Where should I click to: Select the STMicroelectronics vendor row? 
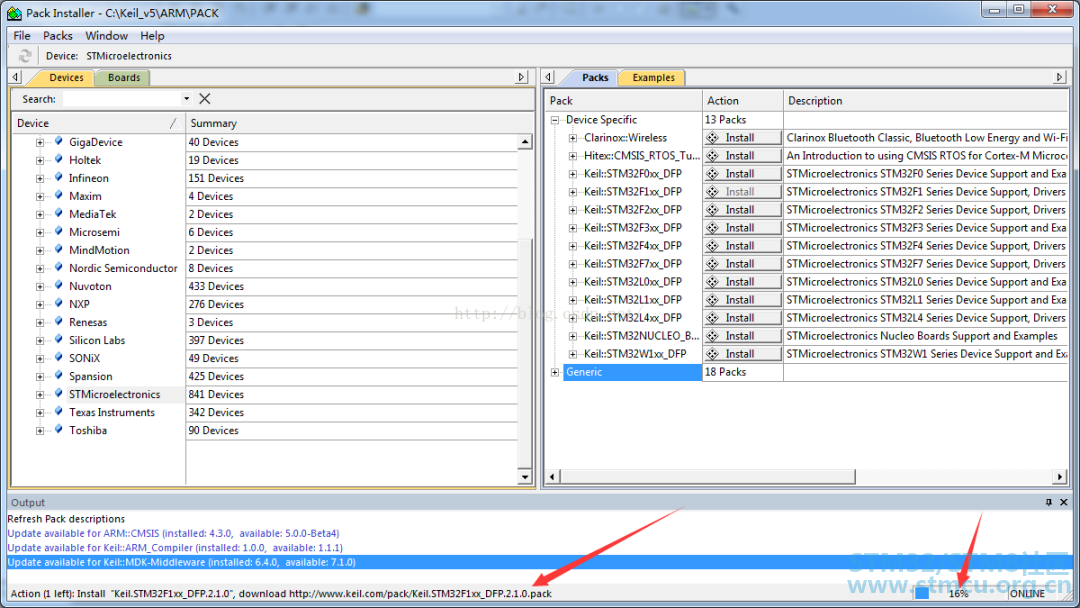pyautogui.click(x=114, y=395)
